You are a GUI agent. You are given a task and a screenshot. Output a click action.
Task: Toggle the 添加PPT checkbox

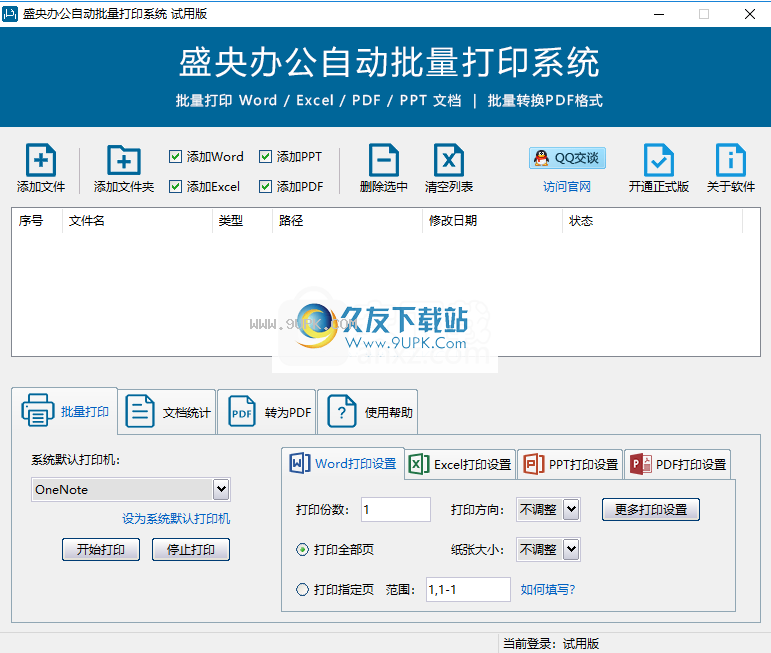(265, 156)
